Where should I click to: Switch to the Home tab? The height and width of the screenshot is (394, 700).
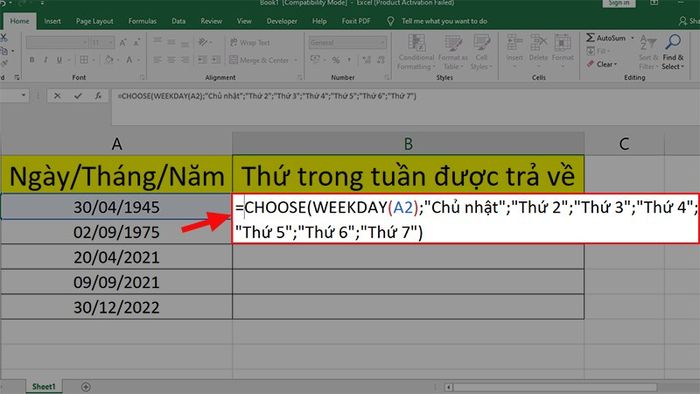[20, 21]
